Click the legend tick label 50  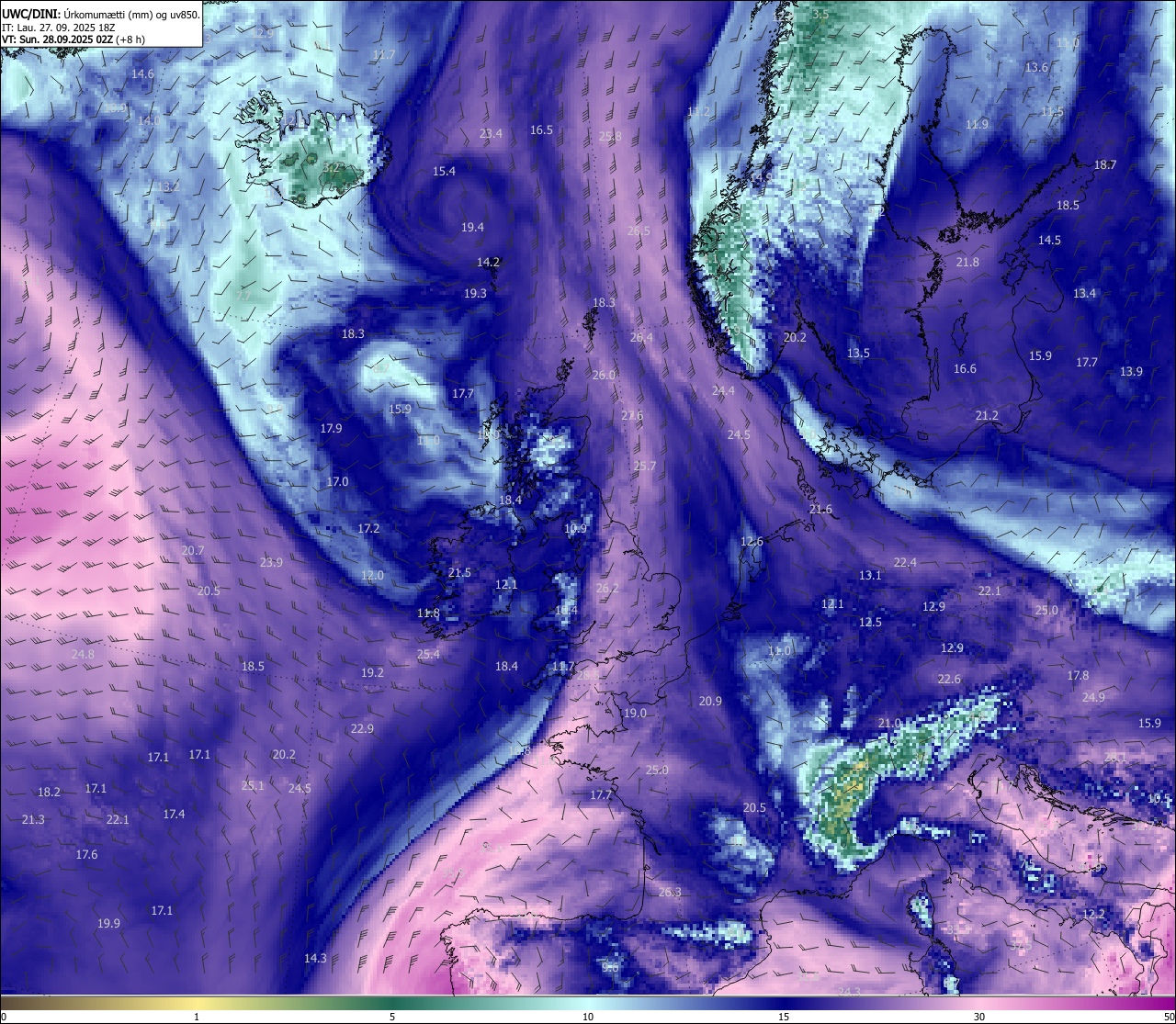coord(1169,1017)
